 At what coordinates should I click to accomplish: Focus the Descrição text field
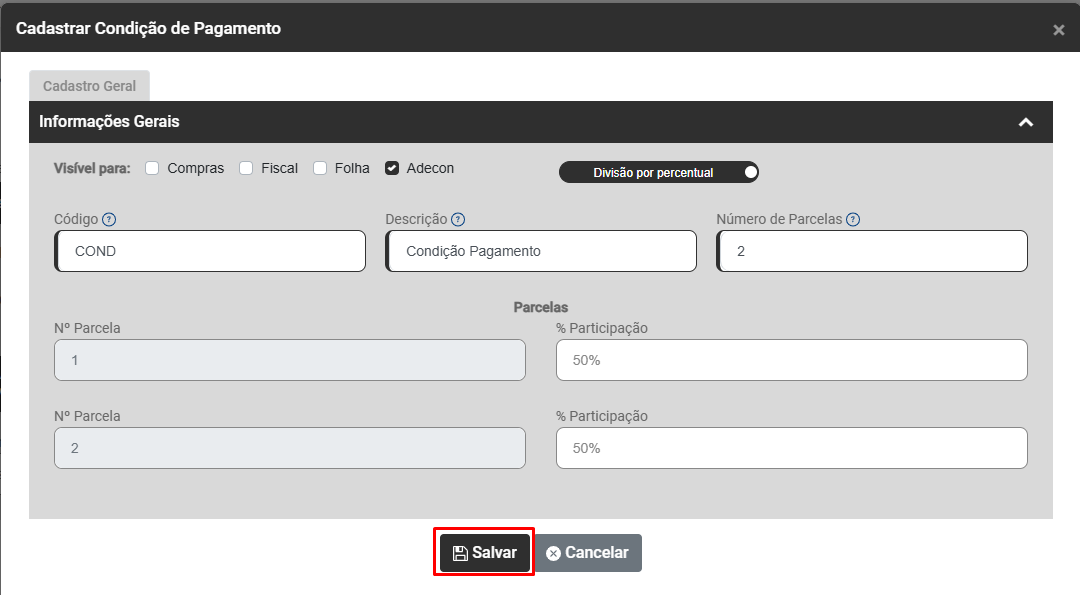[x=541, y=251]
